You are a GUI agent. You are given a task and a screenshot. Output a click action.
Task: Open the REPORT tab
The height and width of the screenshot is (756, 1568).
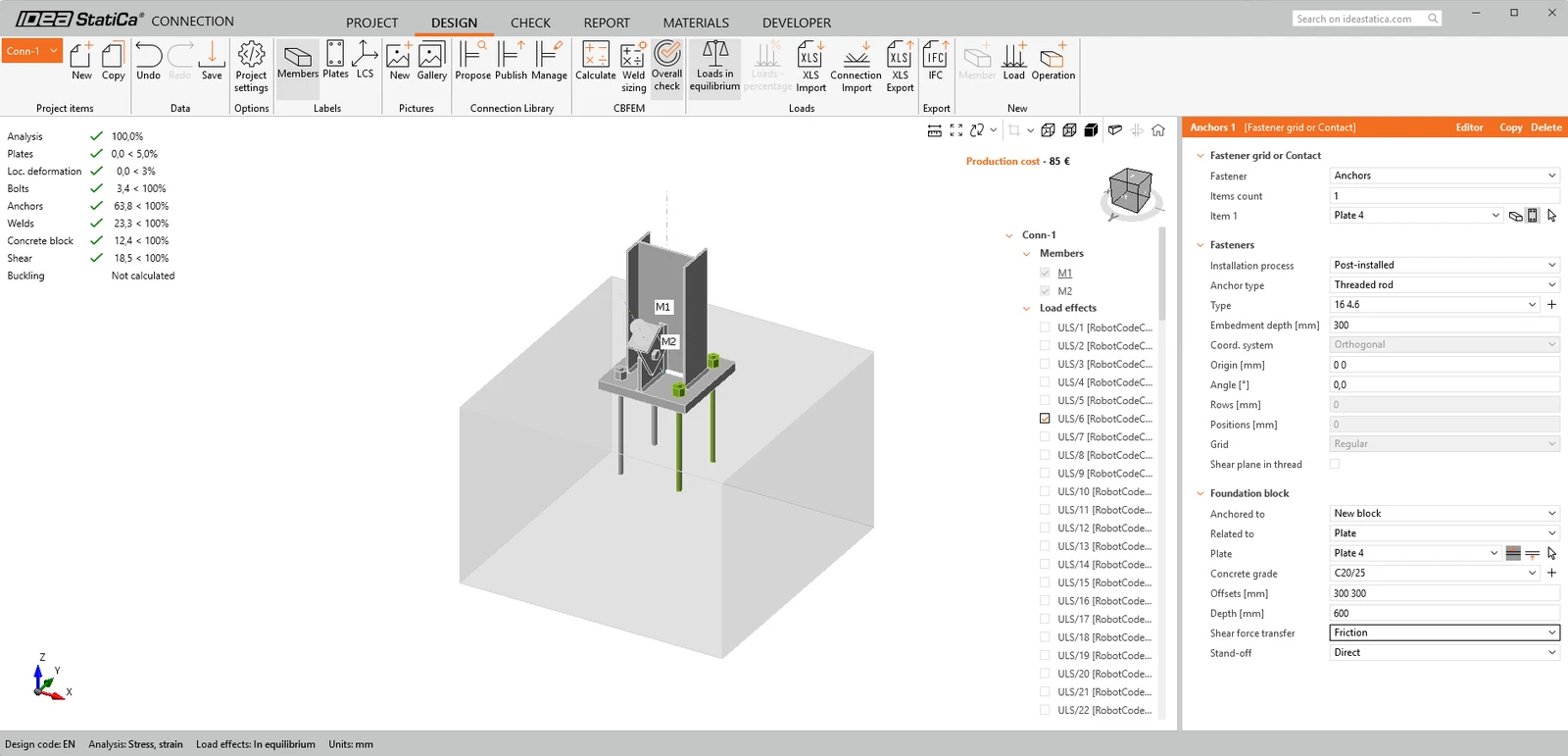(x=607, y=23)
